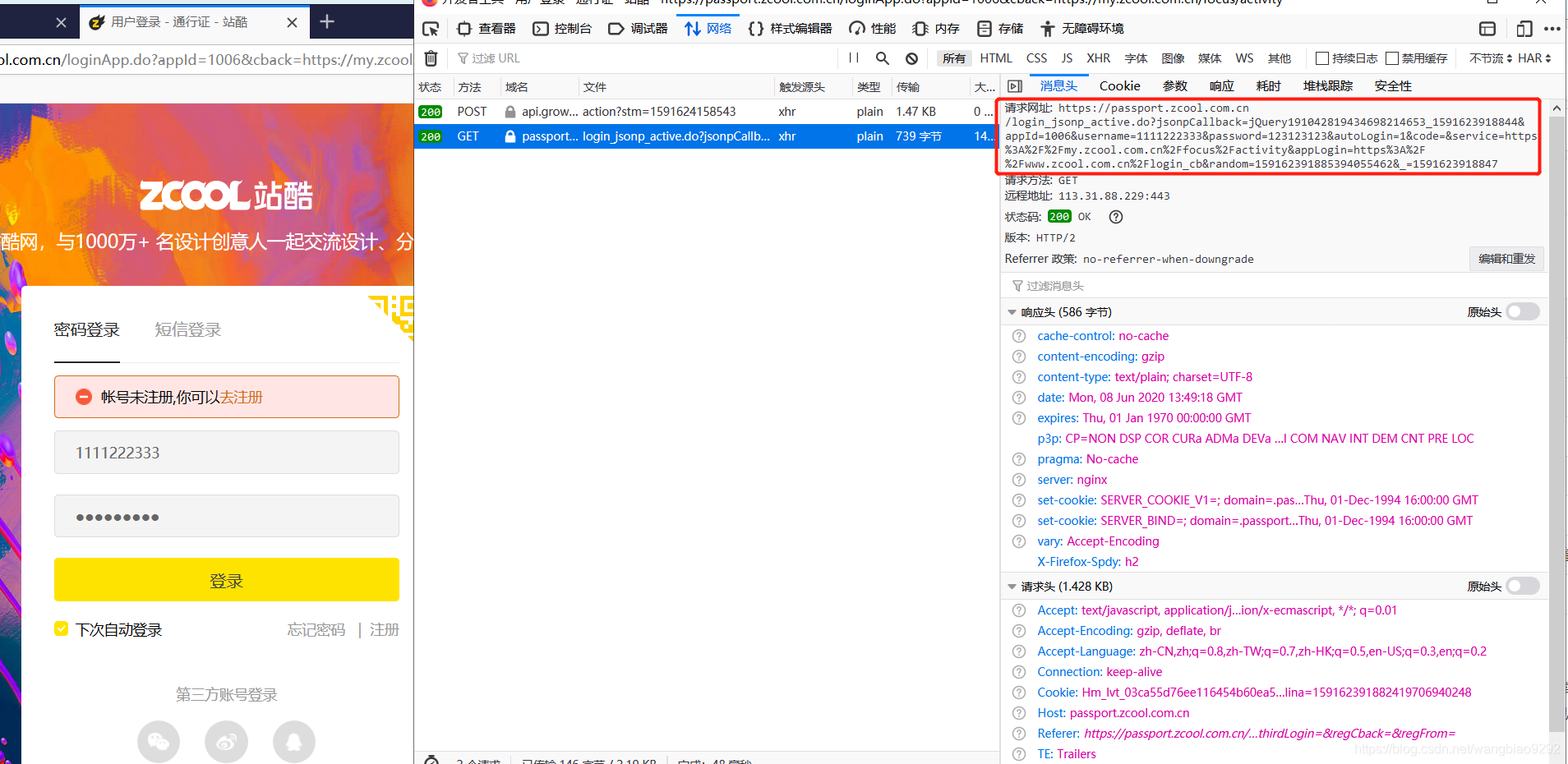The height and width of the screenshot is (764, 1568).
Task: Clear network requests with trash icon
Action: click(x=431, y=58)
